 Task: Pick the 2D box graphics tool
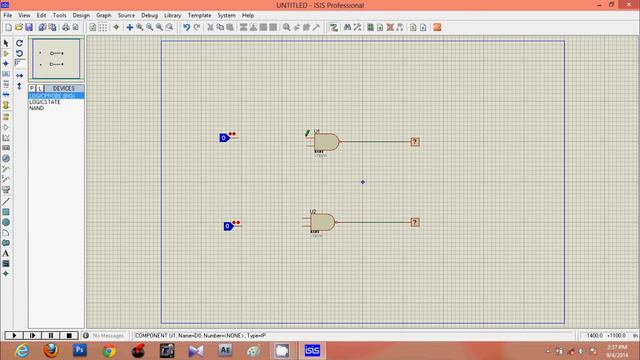6,212
